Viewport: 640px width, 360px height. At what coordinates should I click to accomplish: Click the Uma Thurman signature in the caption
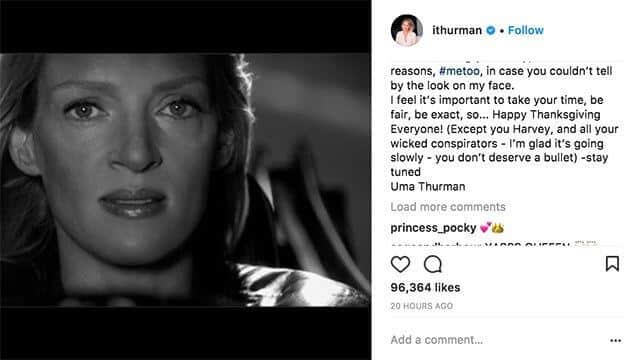tap(428, 187)
